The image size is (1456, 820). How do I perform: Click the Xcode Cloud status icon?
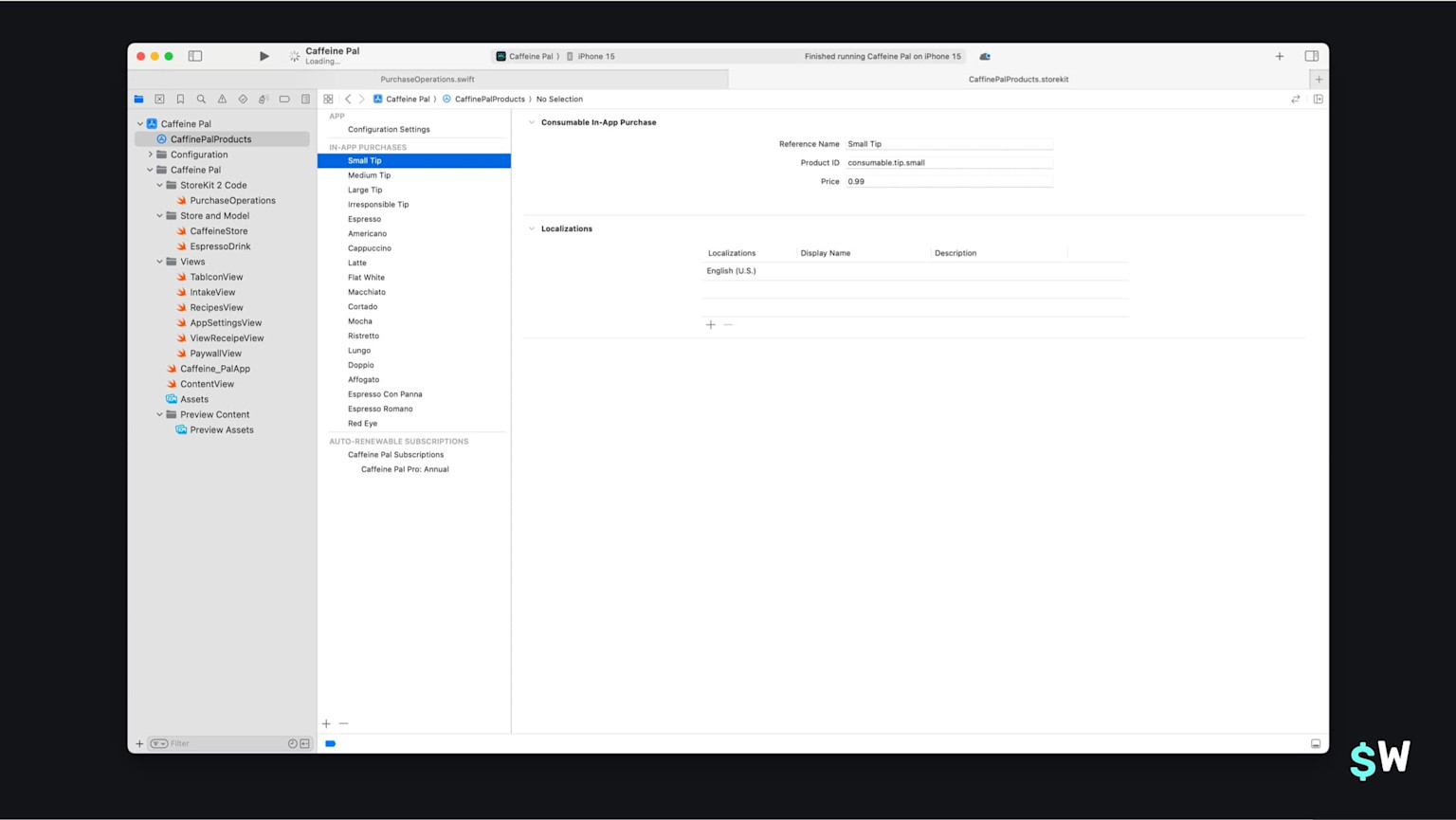[985, 56]
